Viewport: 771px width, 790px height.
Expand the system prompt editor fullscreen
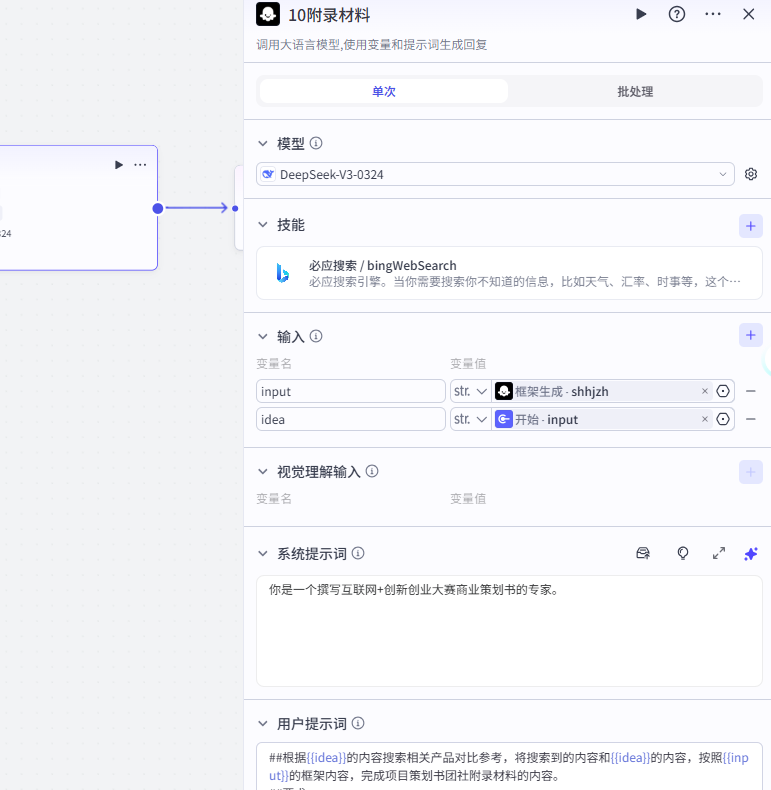click(x=719, y=553)
